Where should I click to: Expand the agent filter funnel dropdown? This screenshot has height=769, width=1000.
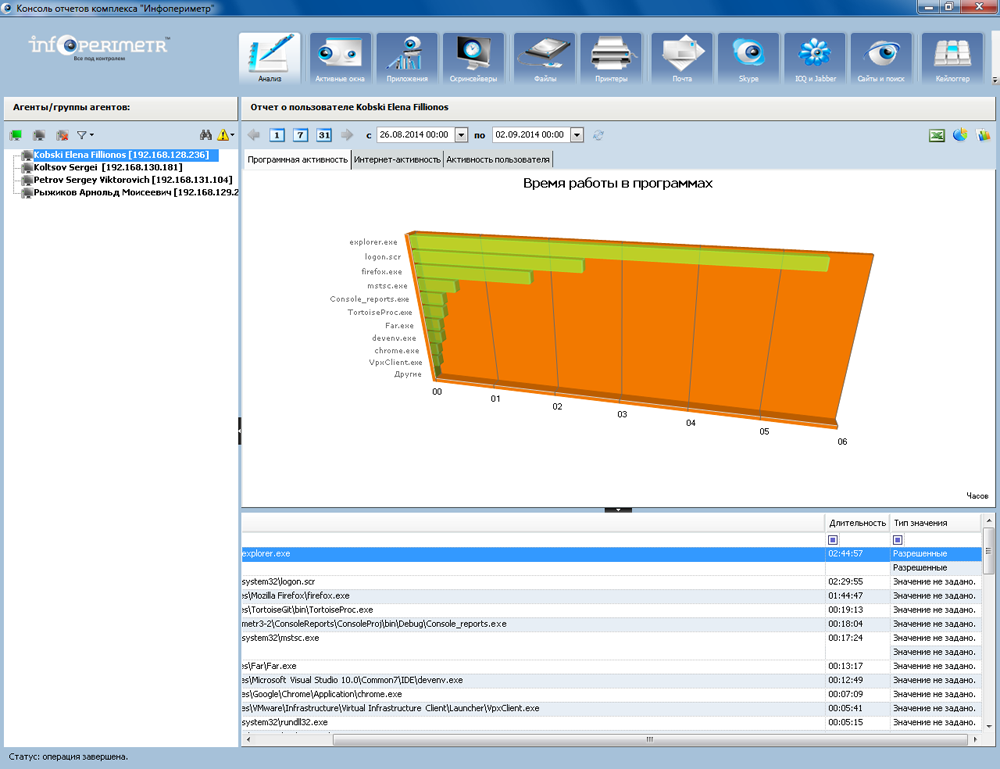86,135
